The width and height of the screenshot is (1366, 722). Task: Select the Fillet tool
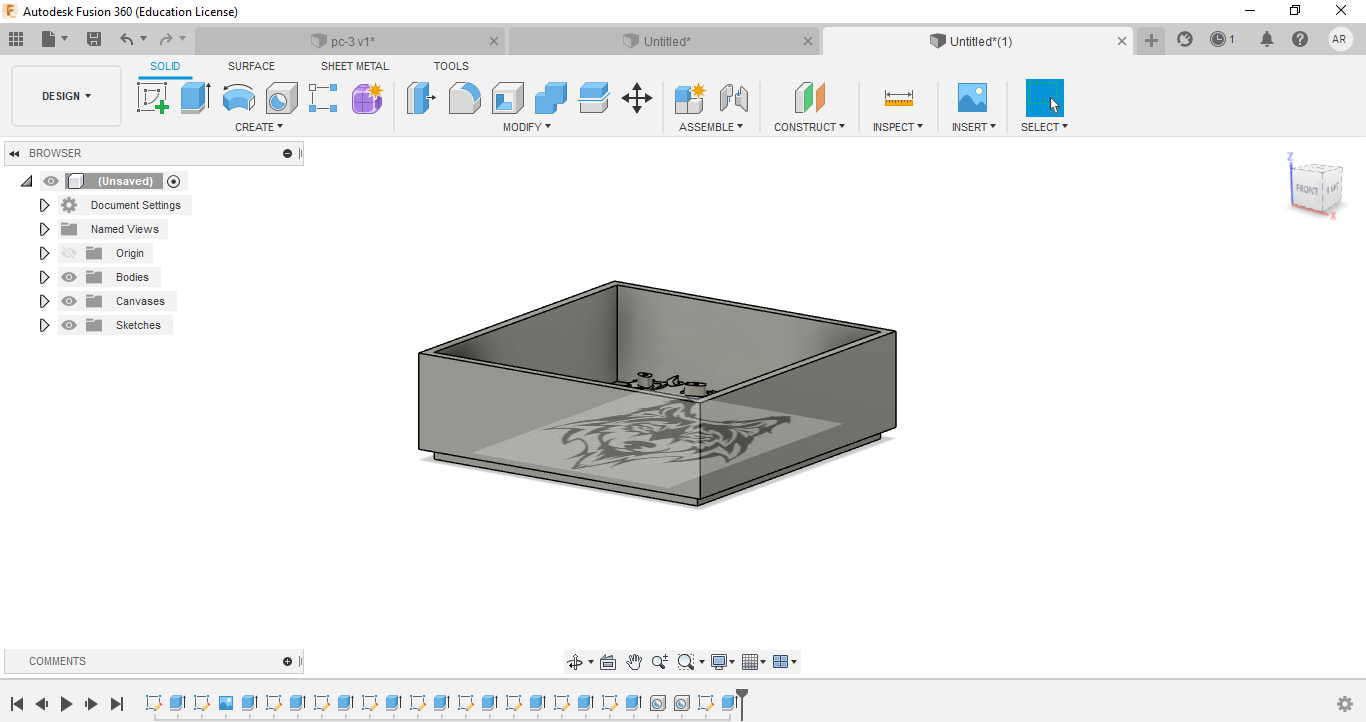pos(464,98)
